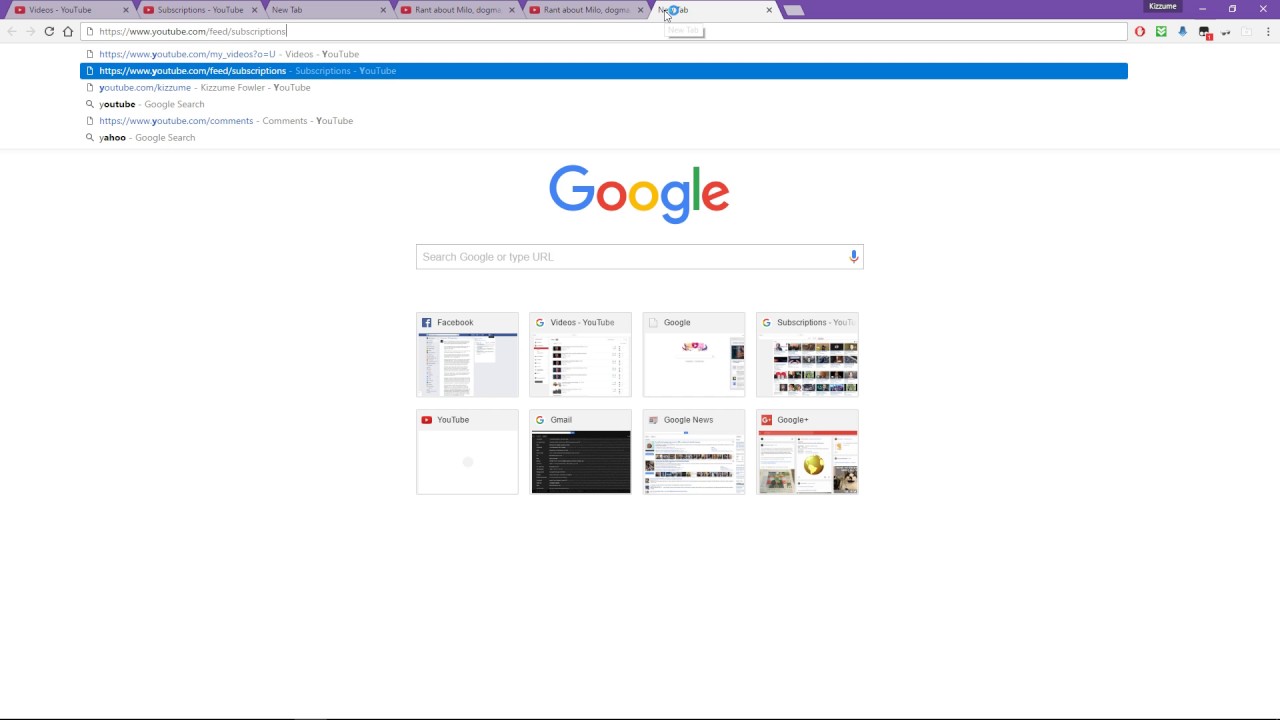Switch to the Videos - YouTube tab
Viewport: 1280px width, 720px height.
point(68,10)
